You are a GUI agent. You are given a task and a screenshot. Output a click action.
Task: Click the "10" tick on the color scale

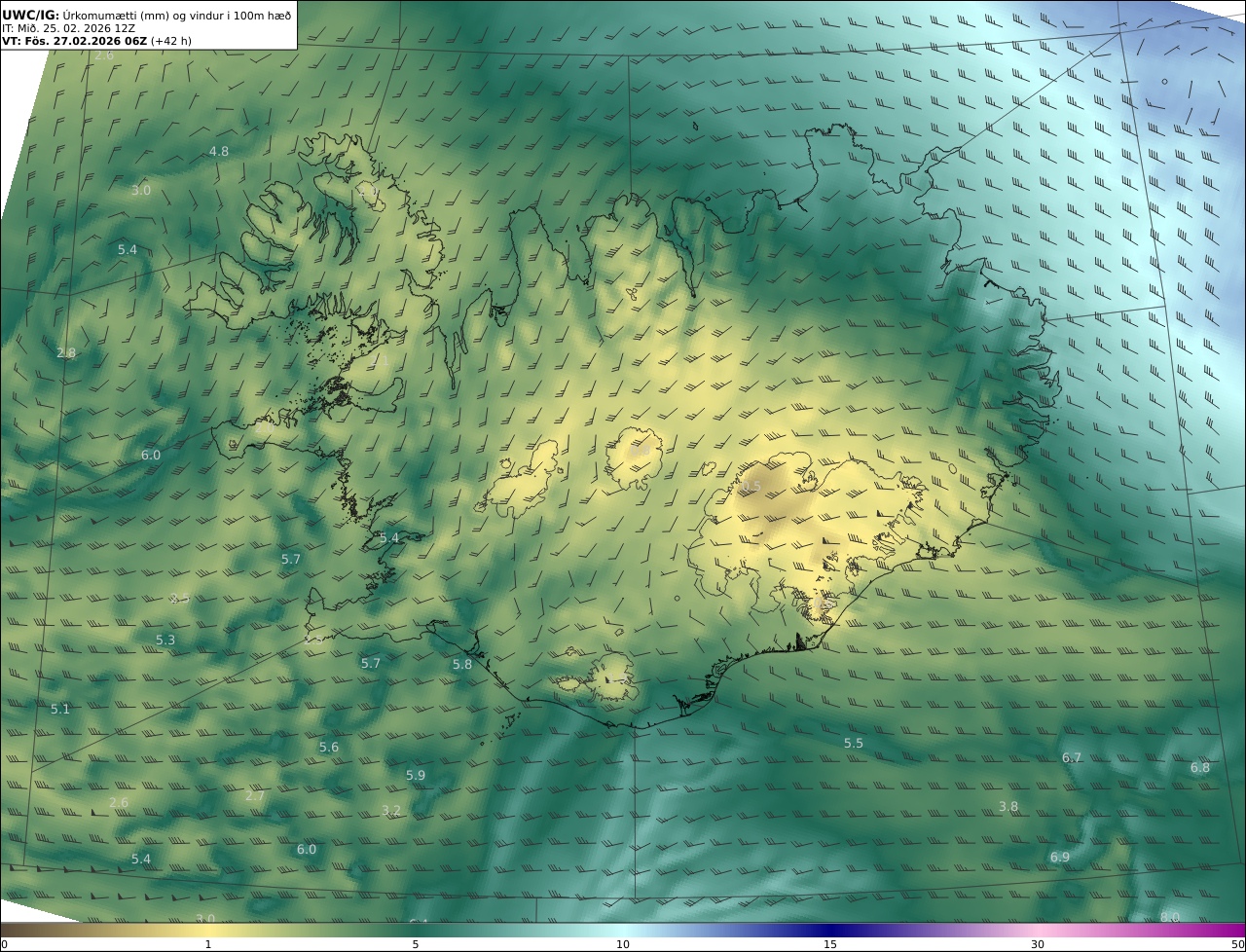623,944
